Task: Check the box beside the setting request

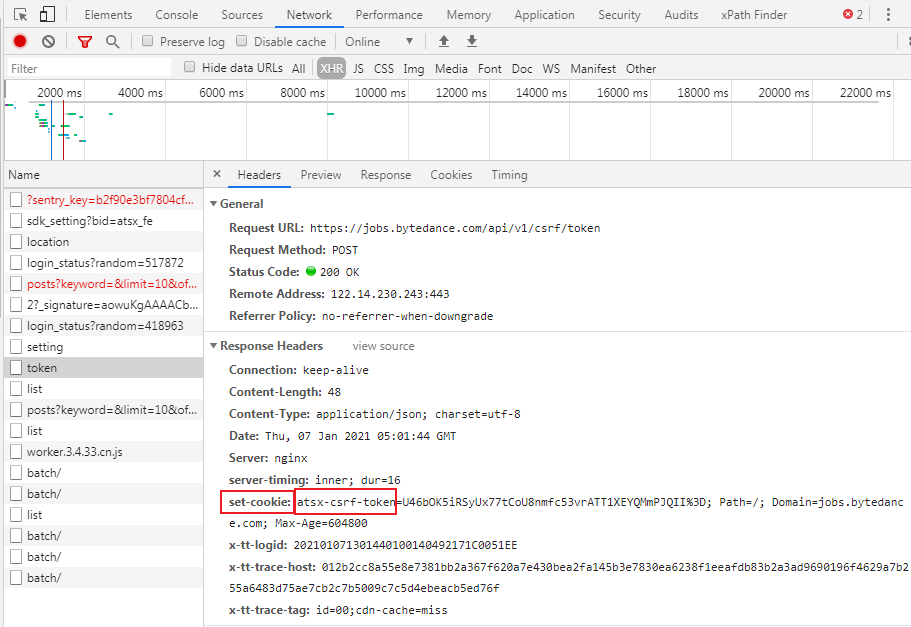Action: pos(16,347)
